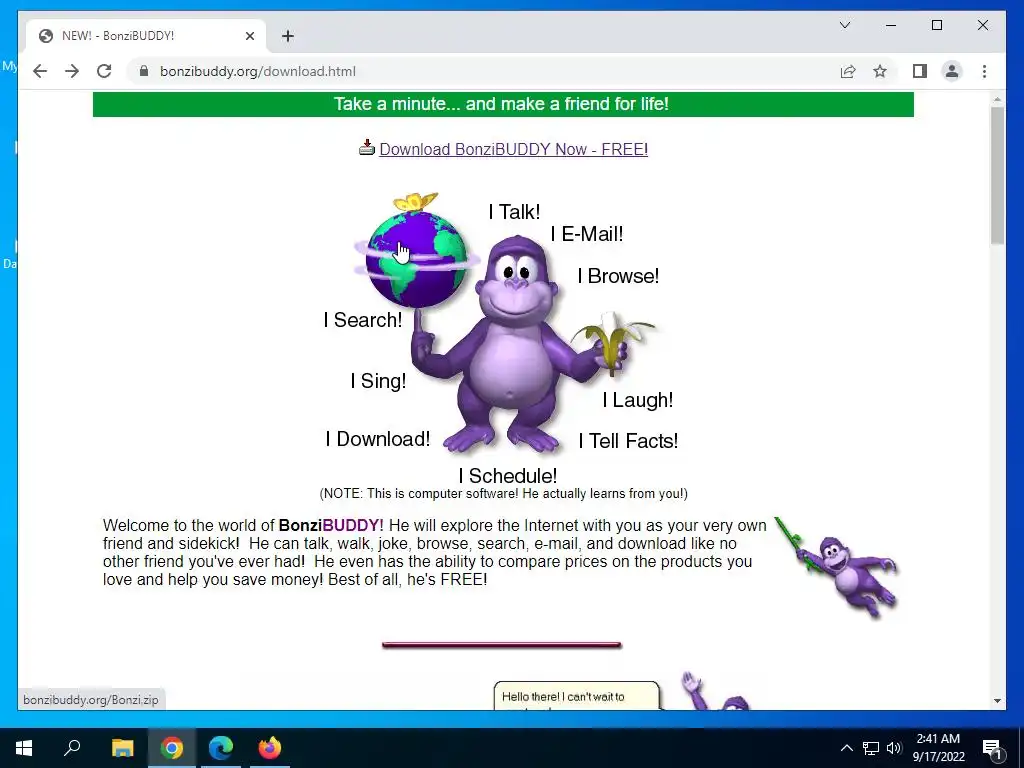Click the purple Bonzi gorilla image
Screen dimensions: 1024x768
(x=516, y=345)
